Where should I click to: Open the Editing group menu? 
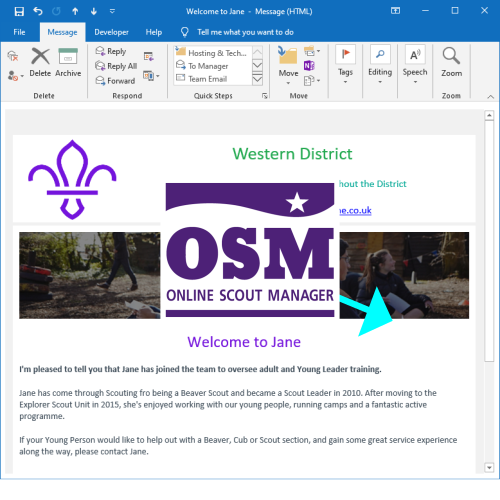click(x=380, y=64)
